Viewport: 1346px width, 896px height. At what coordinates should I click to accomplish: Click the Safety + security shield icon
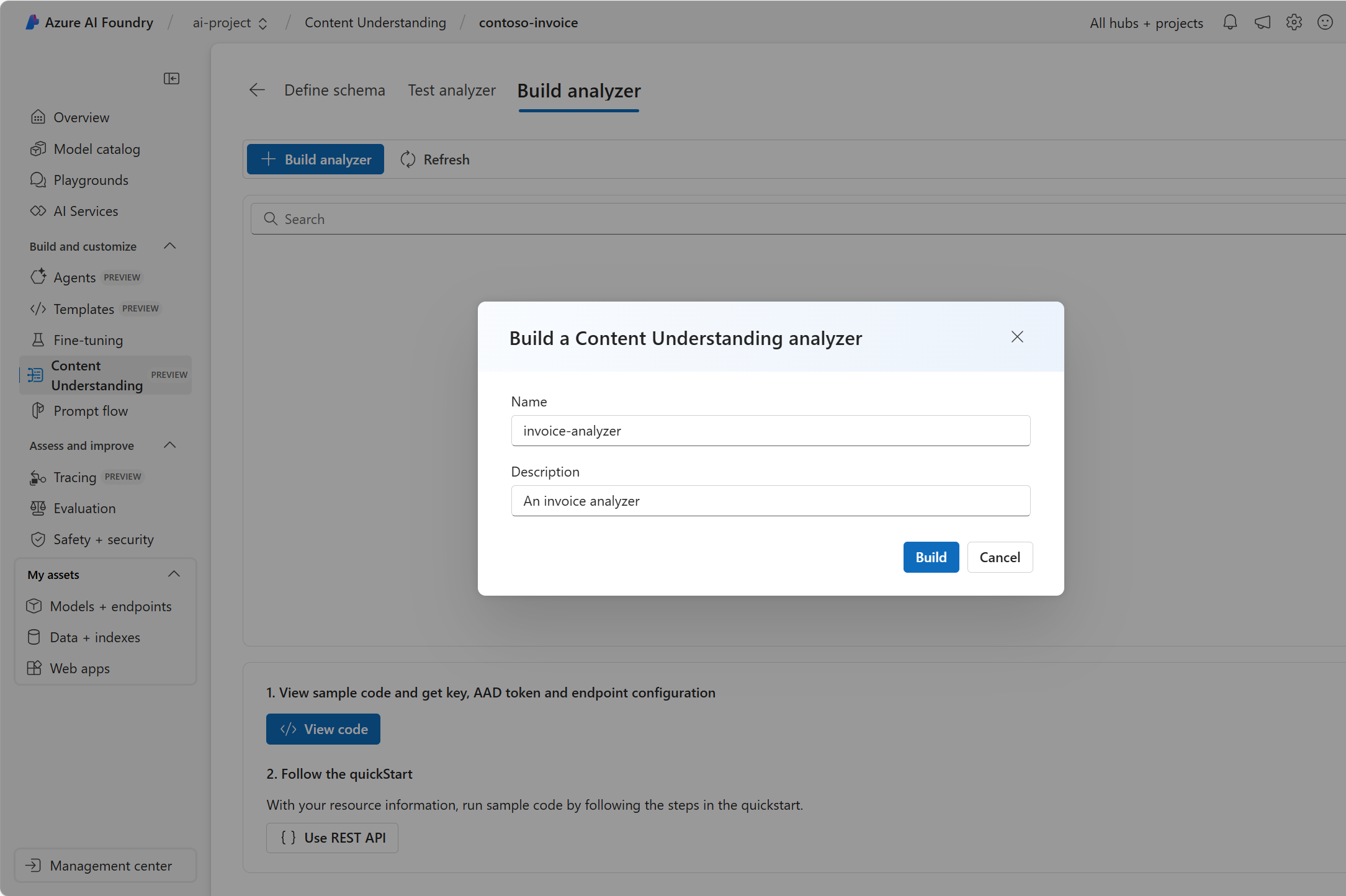(x=38, y=539)
